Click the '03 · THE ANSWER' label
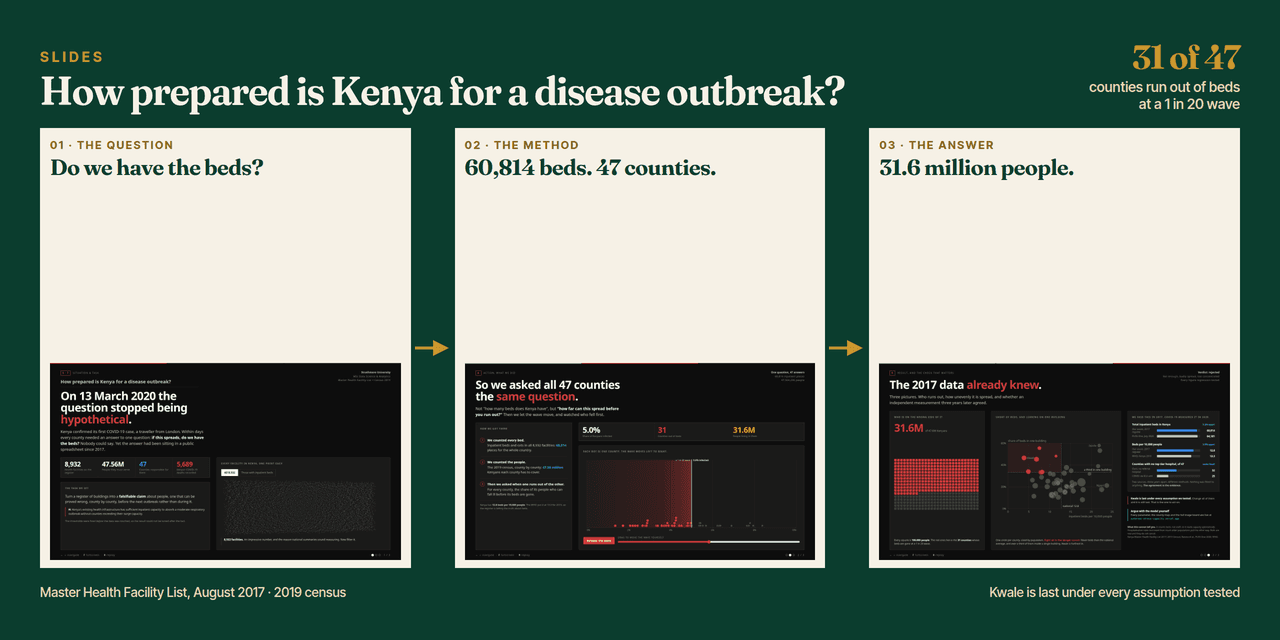The image size is (1280, 640). [x=937, y=145]
